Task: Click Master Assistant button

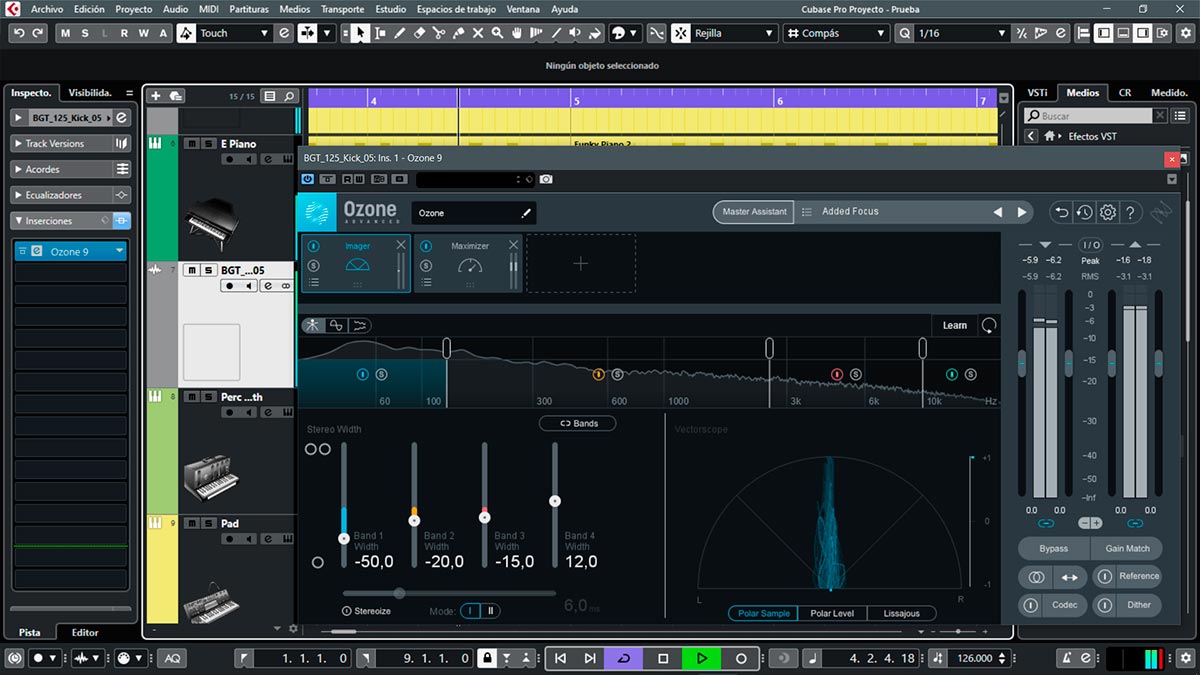Action: 755,212
